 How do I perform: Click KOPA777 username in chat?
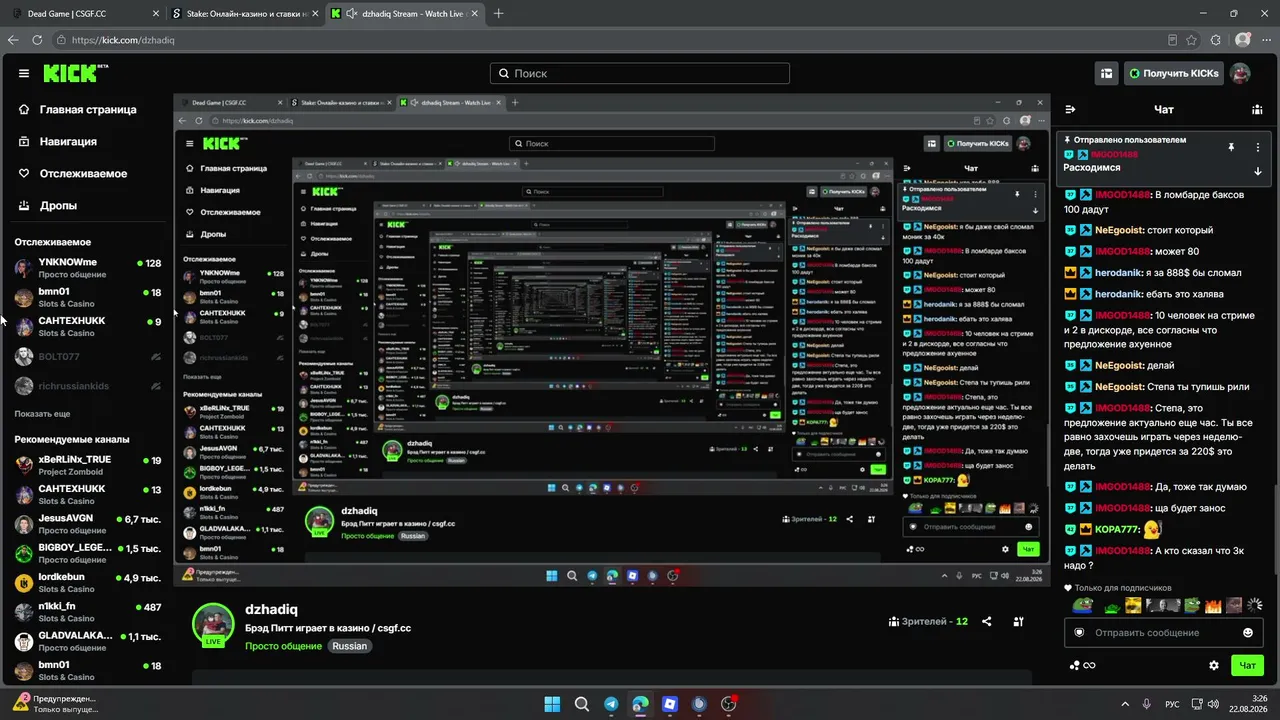point(1117,529)
